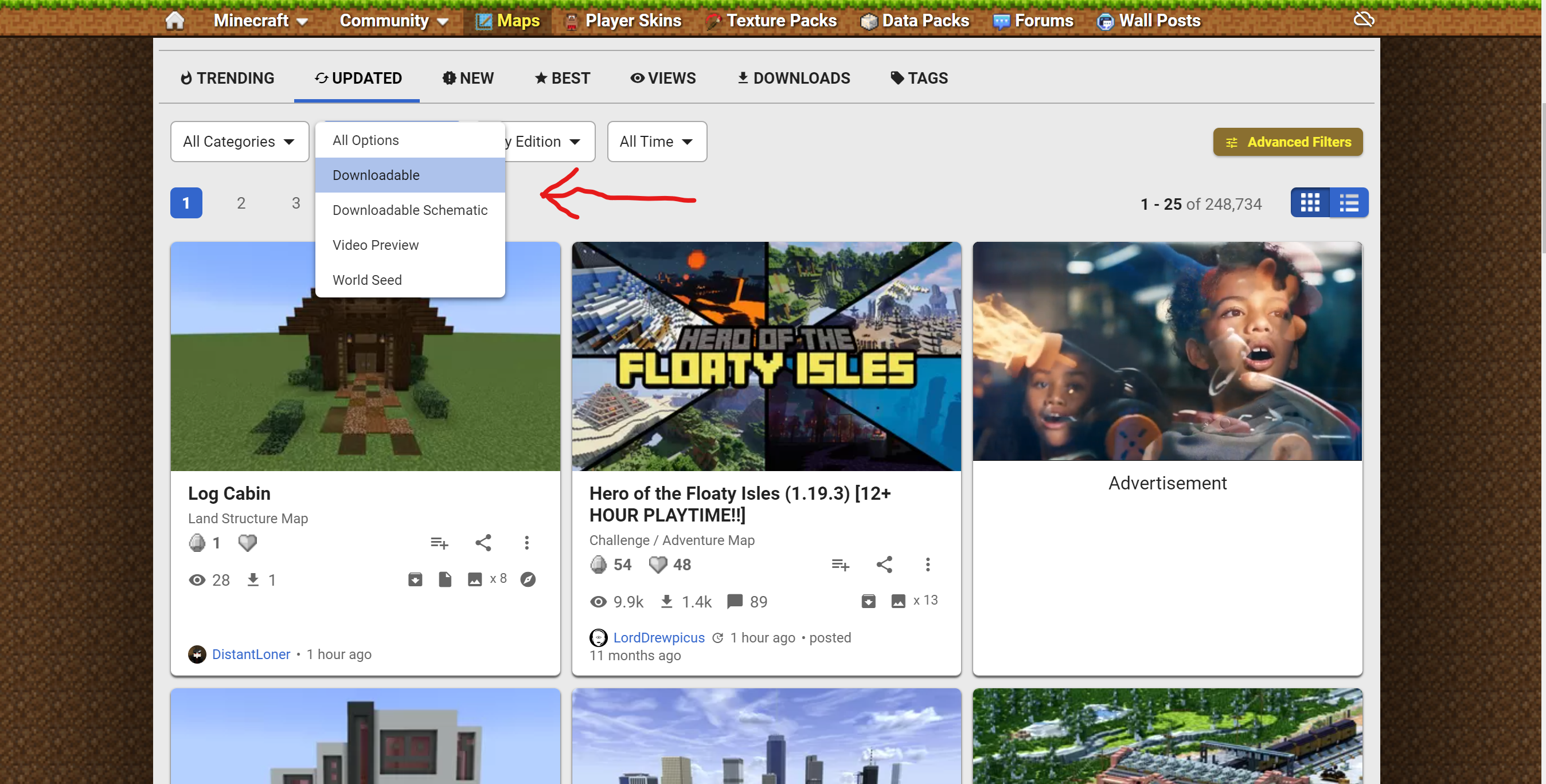Go to page 2 of results
1546x784 pixels.
tap(241, 203)
